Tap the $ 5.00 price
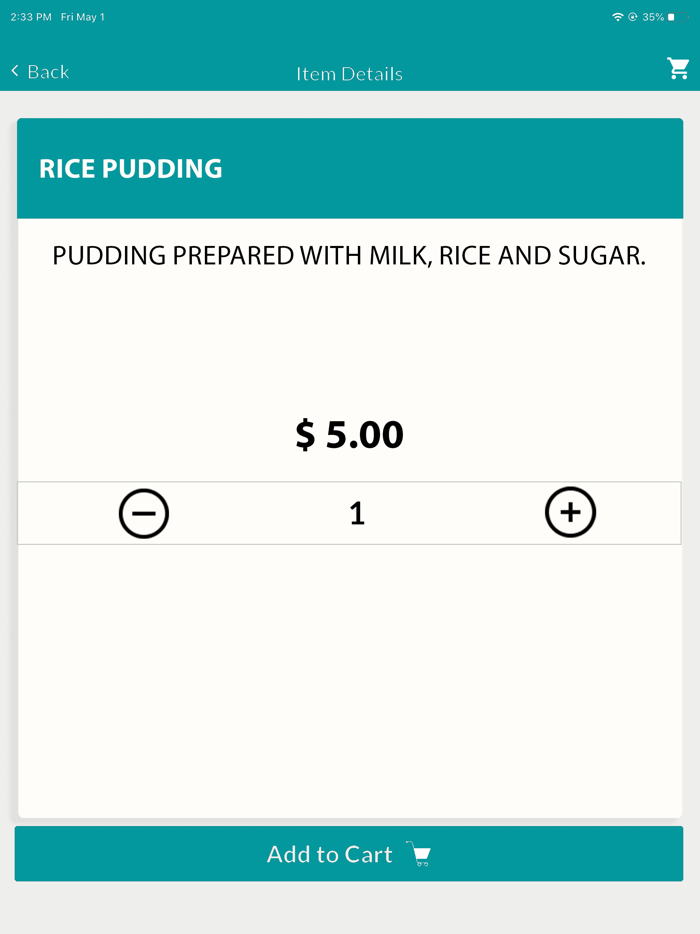This screenshot has width=700, height=934. pyautogui.click(x=349, y=434)
